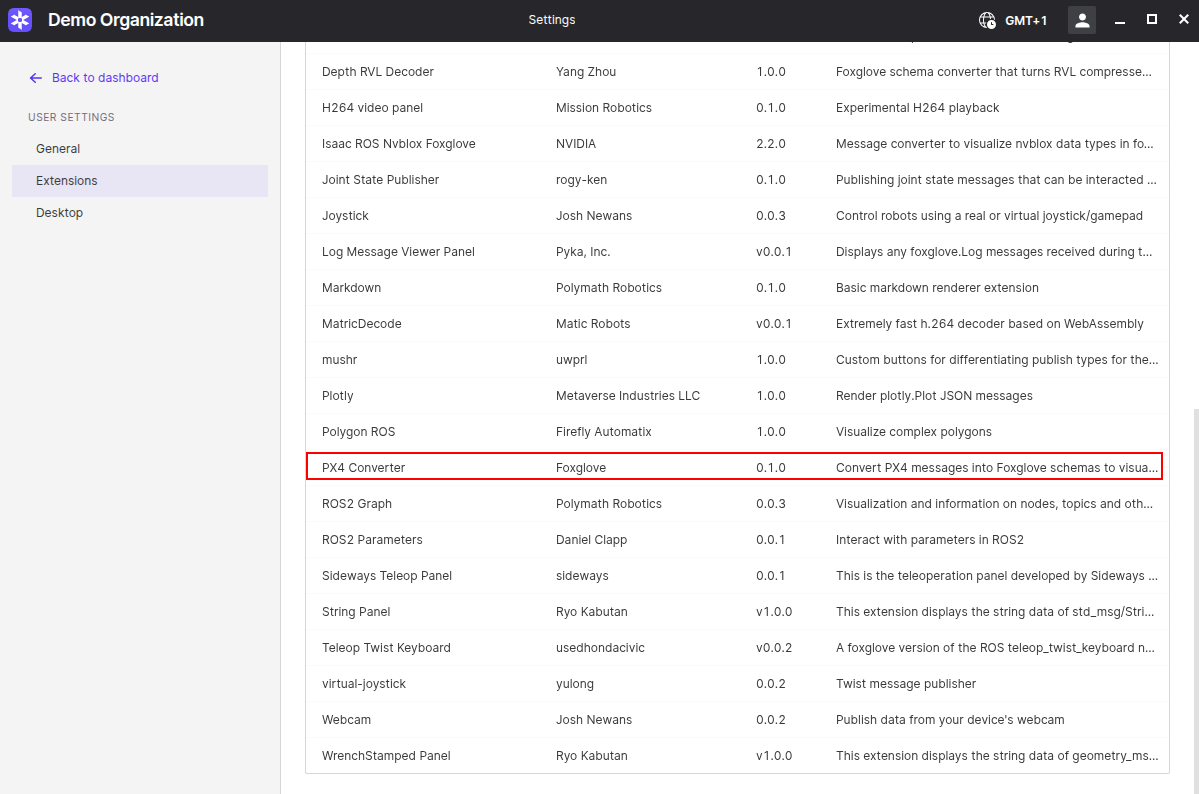Select the mushr extension

(x=737, y=360)
